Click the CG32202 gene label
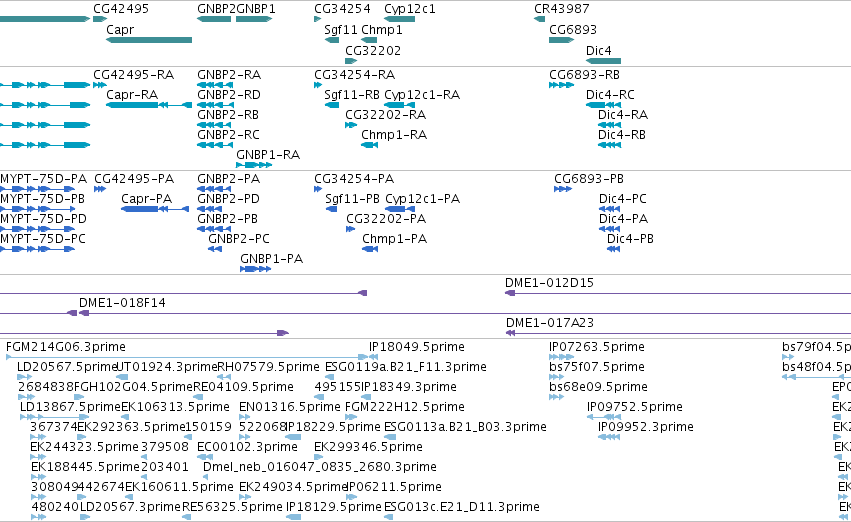This screenshot has width=851, height=522. pos(373,50)
